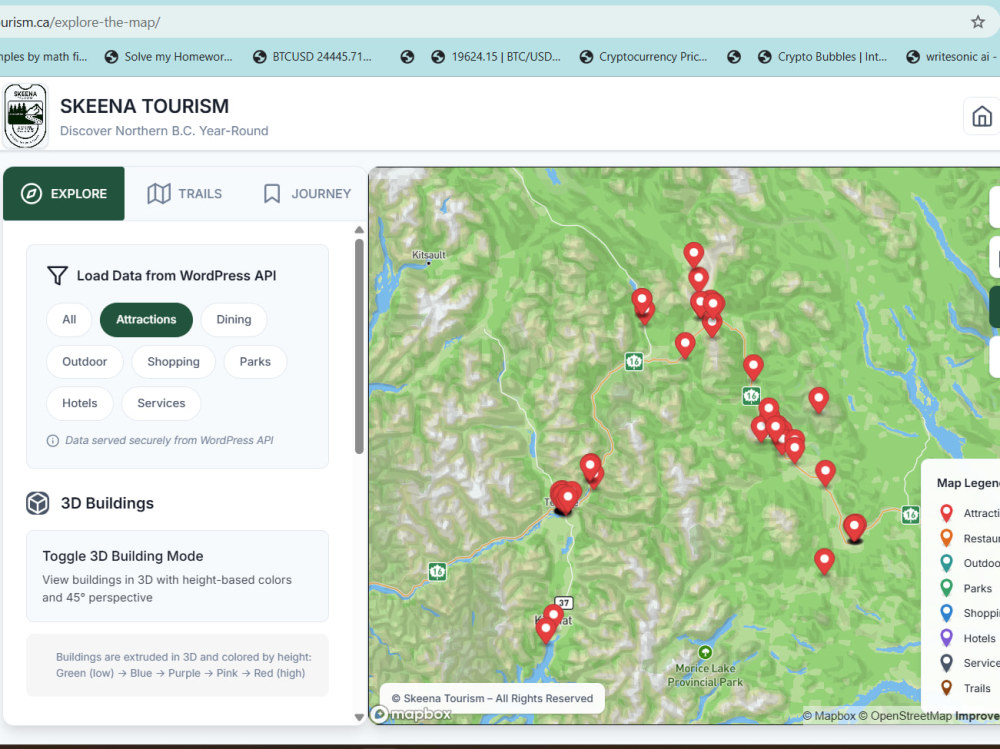This screenshot has width=1000, height=749.
Task: Click the Kitsault map label
Action: [429, 255]
